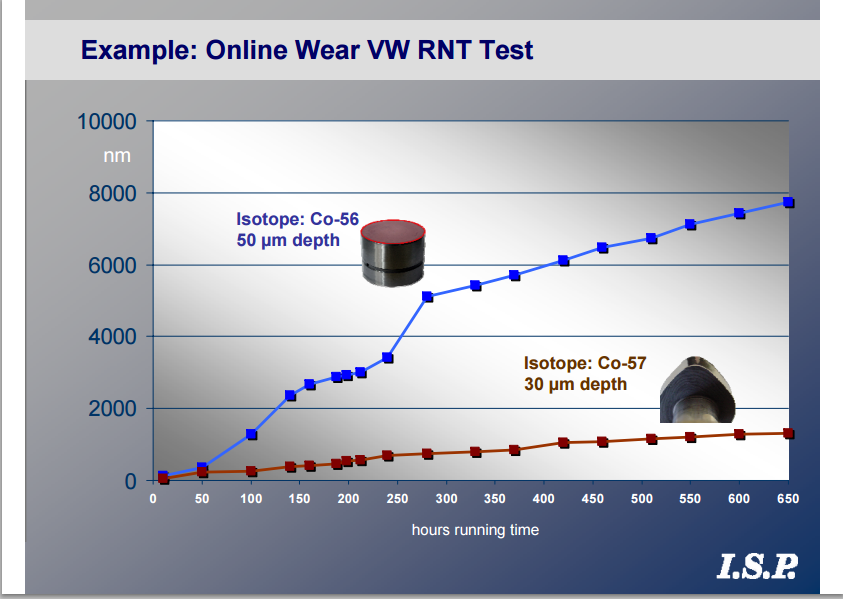Click the red data point near 510 hours
This screenshot has height=599, width=843.
coord(652,439)
